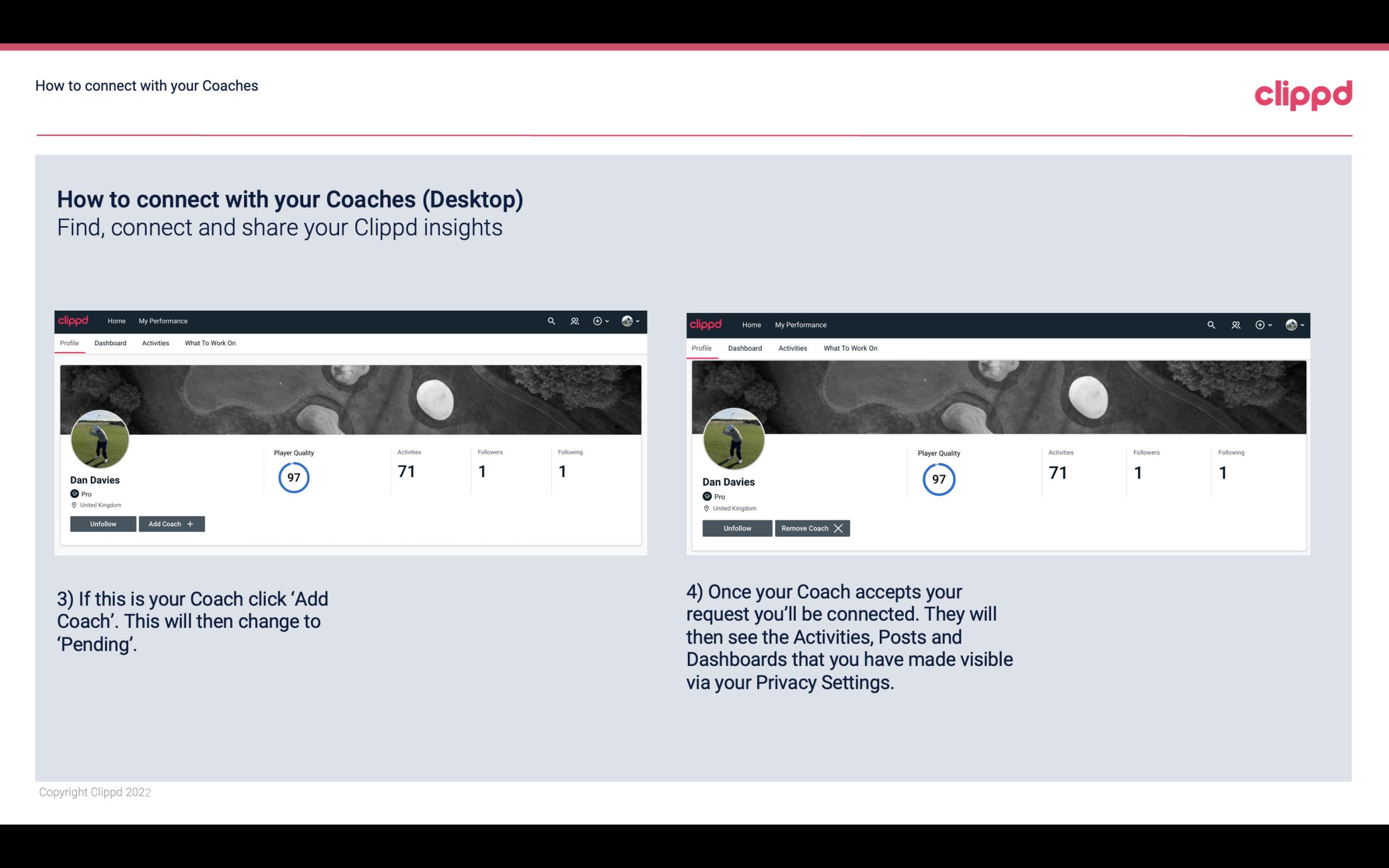This screenshot has height=868, width=1389.
Task: Expand 'My Performance' dropdown in left navbar
Action: 163,320
